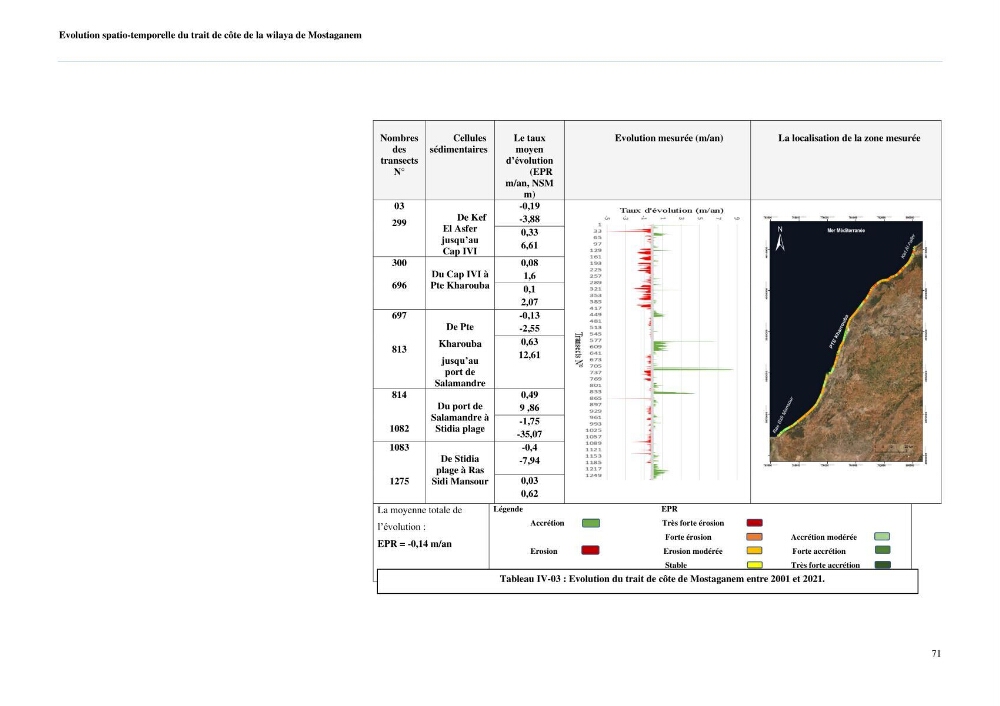Click the 'Tableau IV-03' caption

pyautogui.click(x=662, y=579)
